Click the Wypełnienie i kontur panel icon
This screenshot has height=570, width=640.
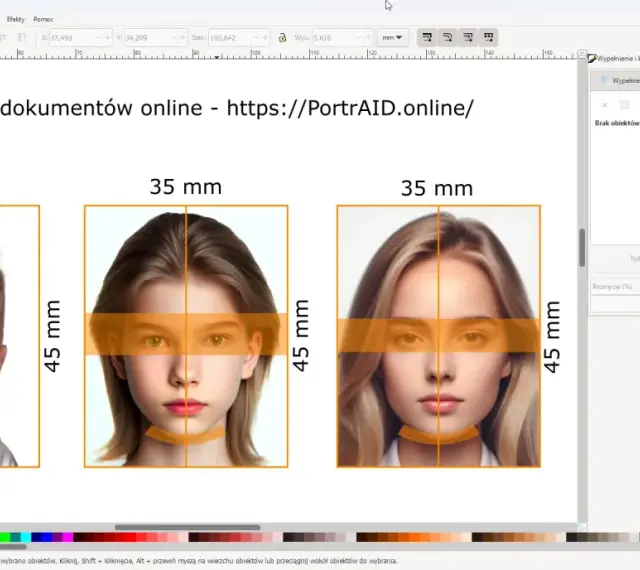pos(591,59)
